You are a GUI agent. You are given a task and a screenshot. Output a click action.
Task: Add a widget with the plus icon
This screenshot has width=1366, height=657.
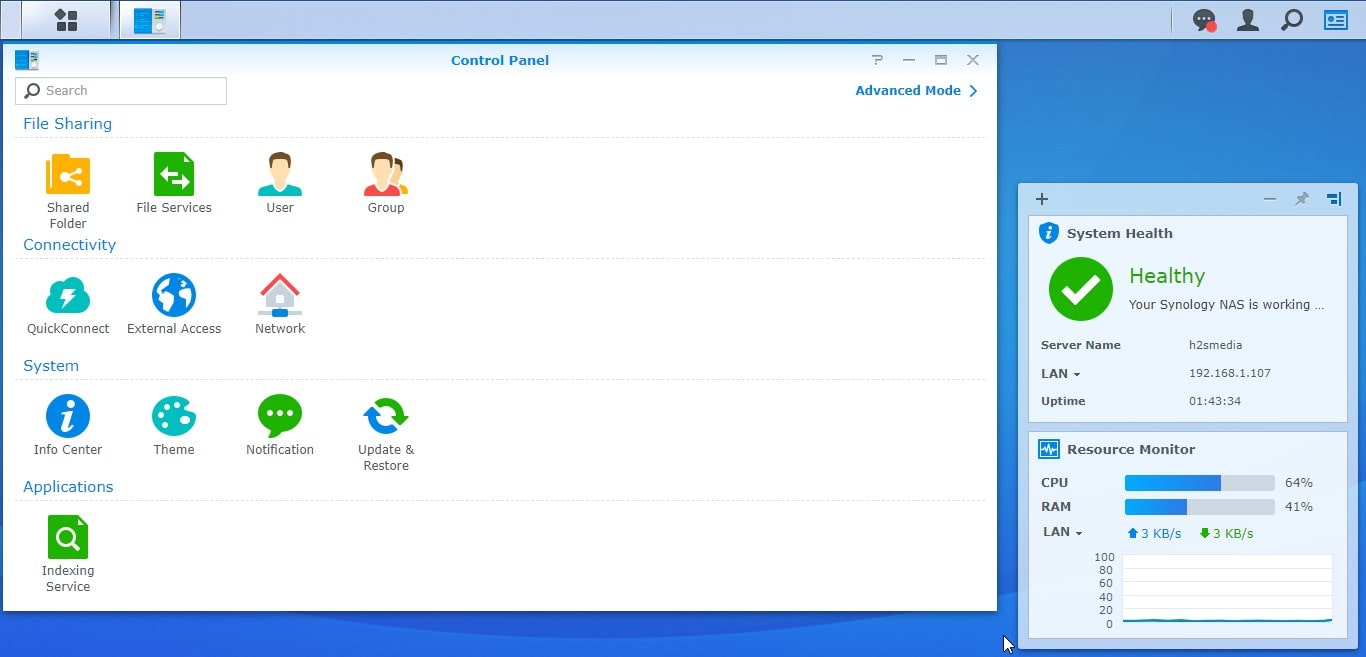coord(1041,199)
